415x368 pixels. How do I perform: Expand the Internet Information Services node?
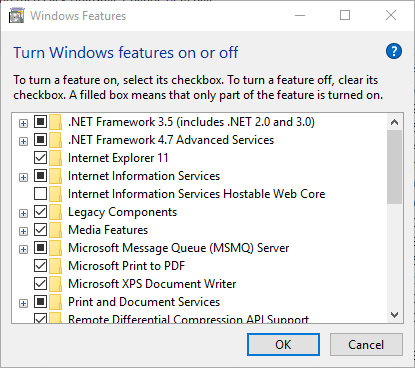click(23, 177)
